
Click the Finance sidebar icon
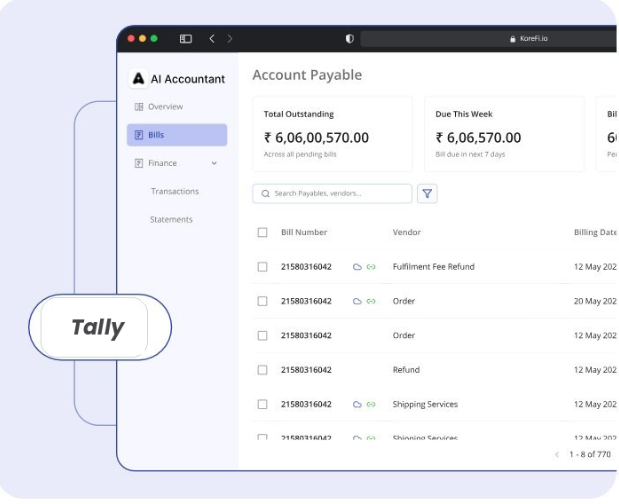point(139,163)
